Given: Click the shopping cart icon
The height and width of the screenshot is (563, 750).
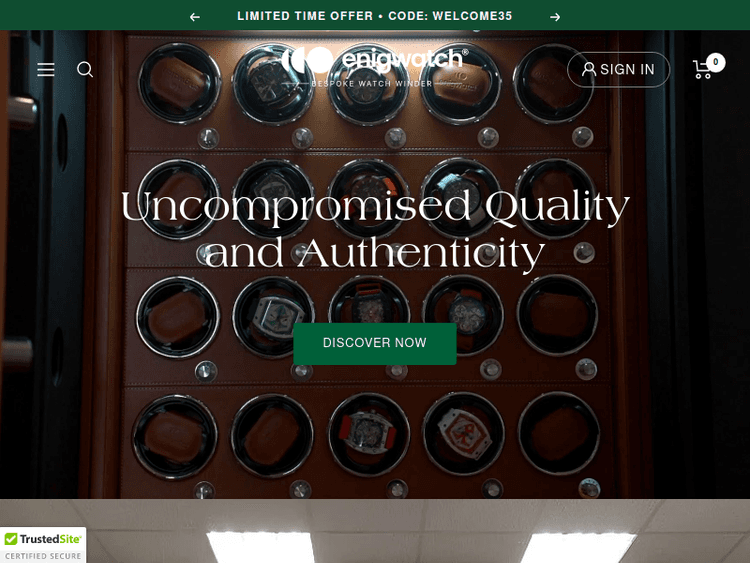Looking at the screenshot, I should 702,69.
